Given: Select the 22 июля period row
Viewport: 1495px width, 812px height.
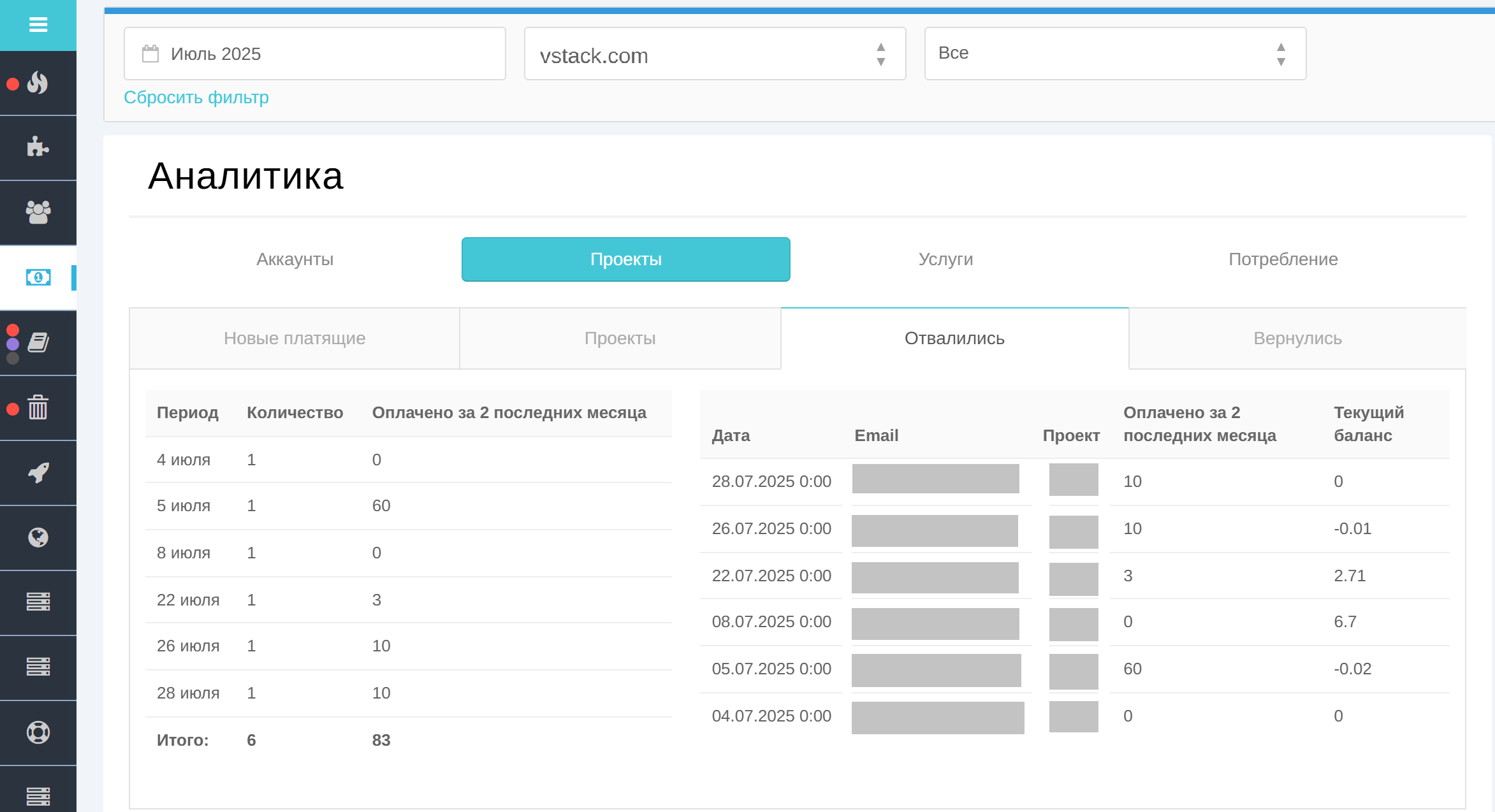Looking at the screenshot, I should (x=409, y=600).
